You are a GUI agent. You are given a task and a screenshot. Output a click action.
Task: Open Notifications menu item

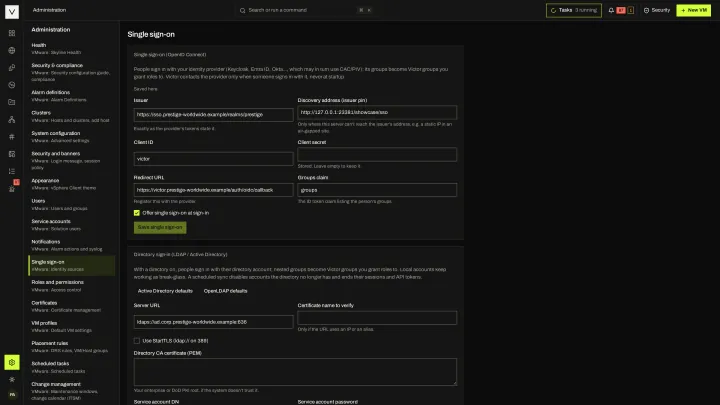[72, 245]
